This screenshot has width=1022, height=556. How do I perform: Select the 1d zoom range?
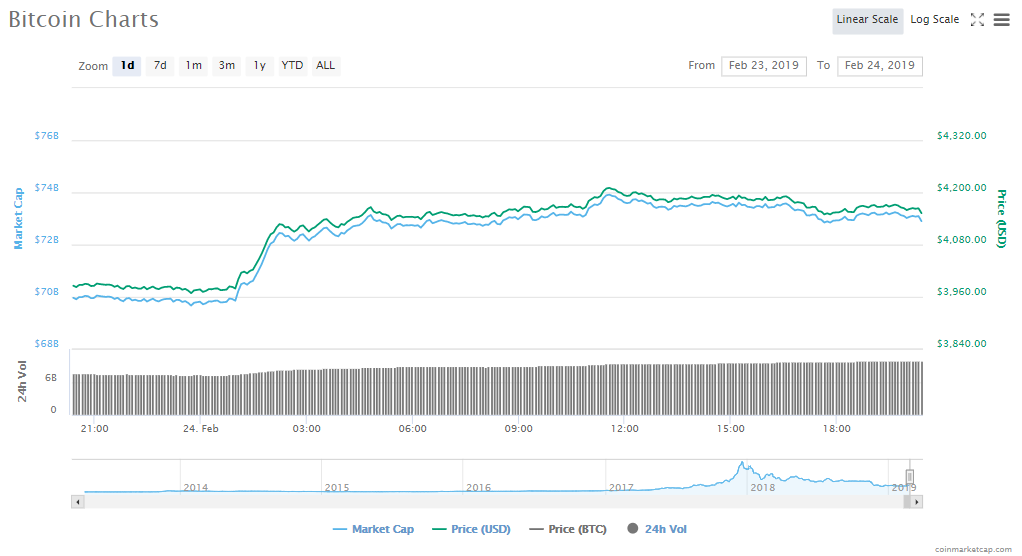click(127, 66)
